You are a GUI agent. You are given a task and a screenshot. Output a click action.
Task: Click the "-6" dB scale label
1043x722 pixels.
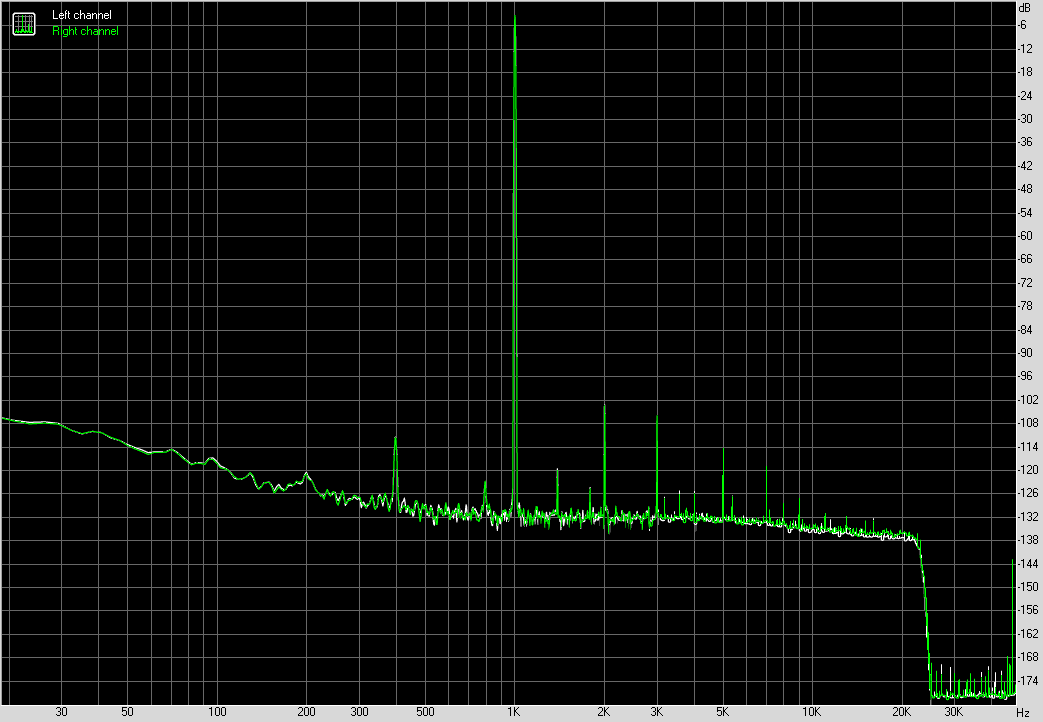click(x=1022, y=25)
